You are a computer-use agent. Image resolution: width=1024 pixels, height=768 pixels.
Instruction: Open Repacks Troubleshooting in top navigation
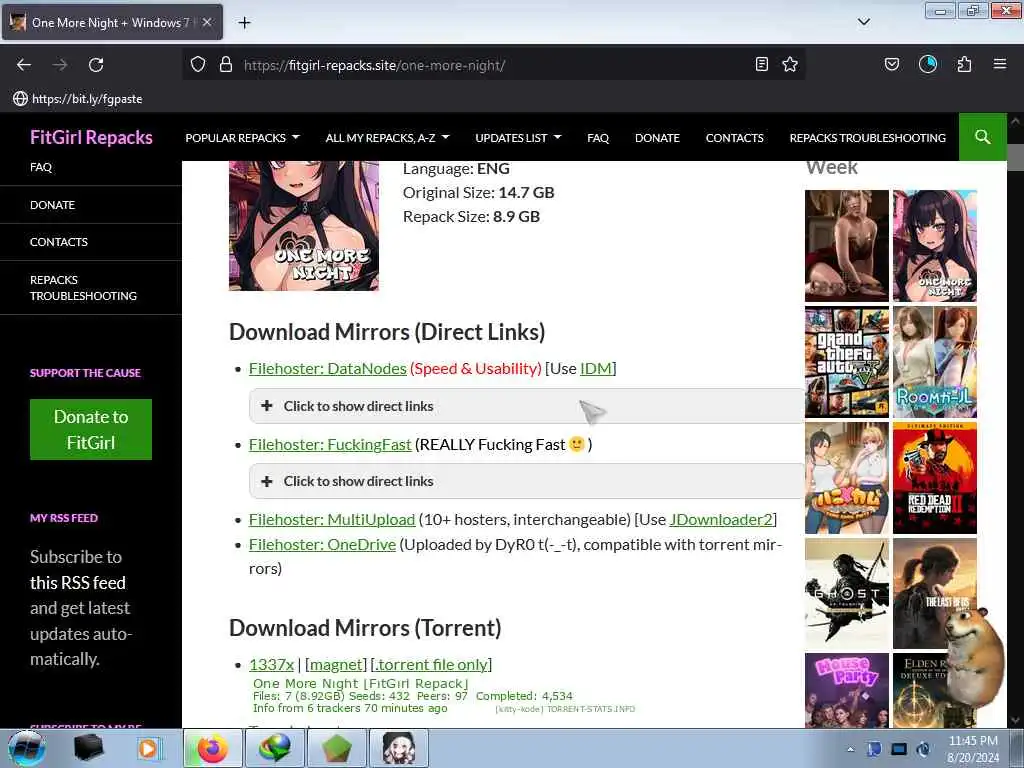[x=867, y=138]
